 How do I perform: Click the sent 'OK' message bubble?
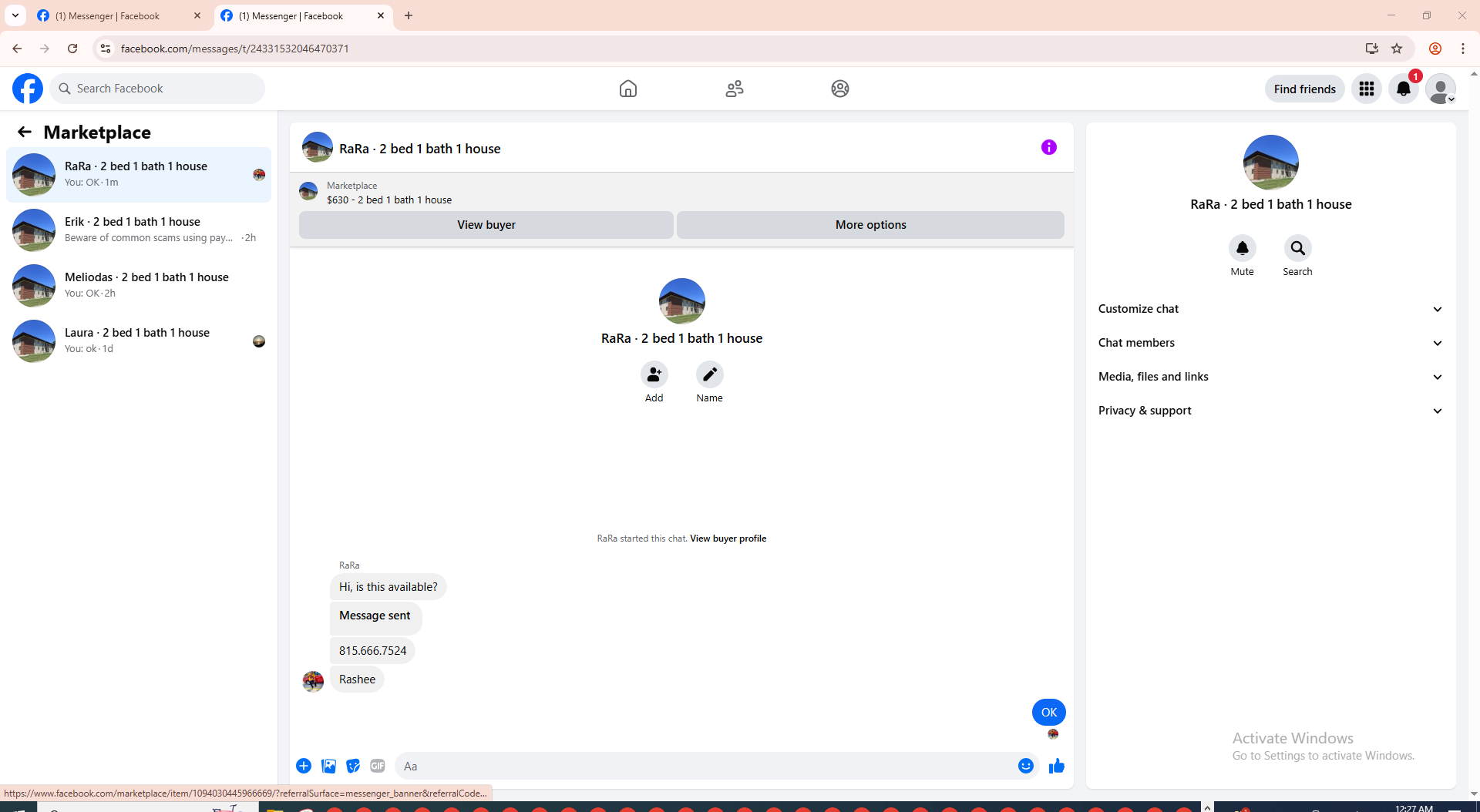(x=1048, y=713)
